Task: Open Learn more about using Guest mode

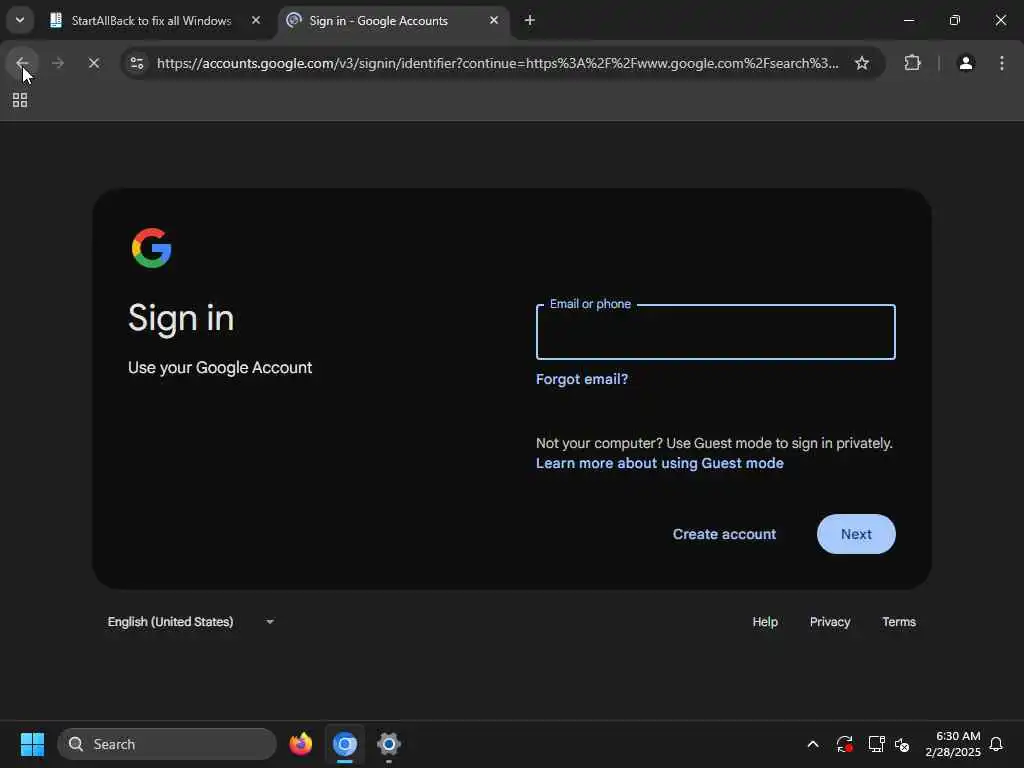Action: click(660, 463)
